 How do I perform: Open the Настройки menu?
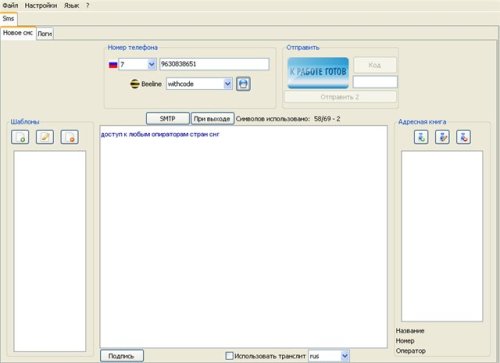pyautogui.click(x=41, y=5)
